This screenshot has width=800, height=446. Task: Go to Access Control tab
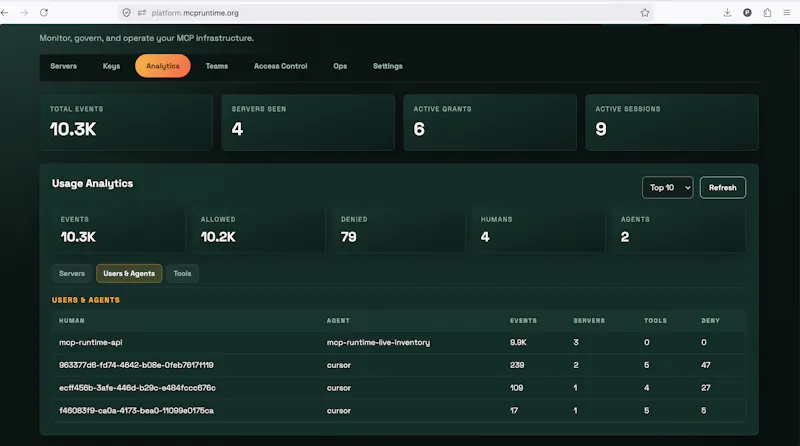pyautogui.click(x=281, y=66)
